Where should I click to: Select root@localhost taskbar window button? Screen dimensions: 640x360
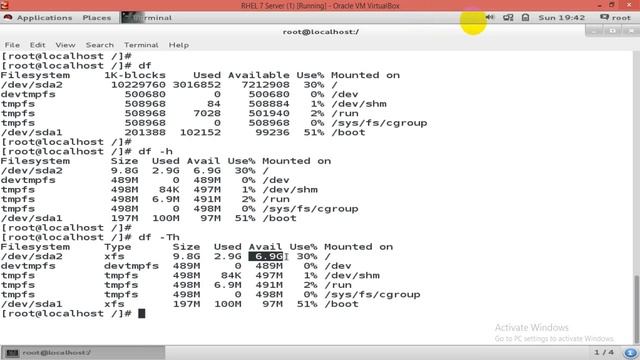point(84,353)
